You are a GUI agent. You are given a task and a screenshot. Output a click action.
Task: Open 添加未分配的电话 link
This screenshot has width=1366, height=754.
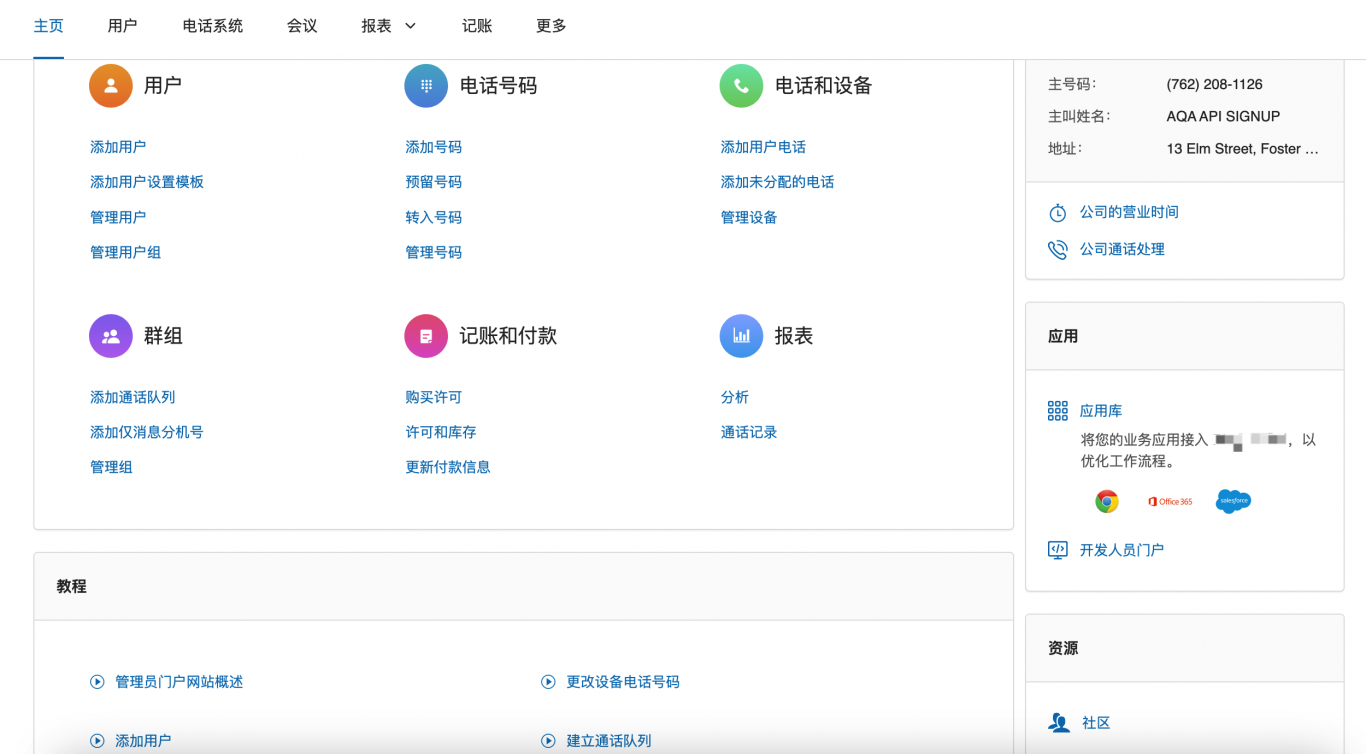pyautogui.click(x=778, y=182)
